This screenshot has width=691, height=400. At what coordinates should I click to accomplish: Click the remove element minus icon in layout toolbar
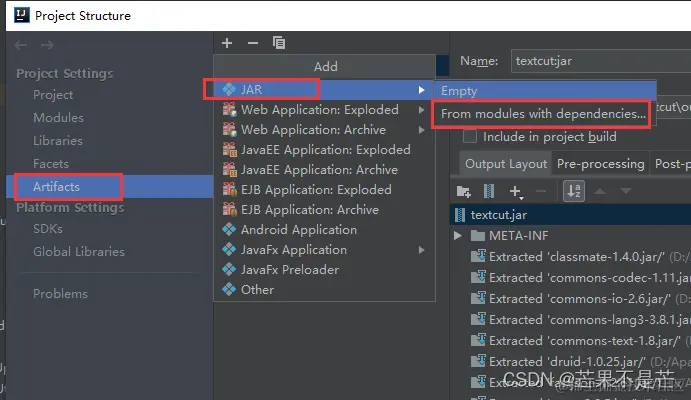click(541, 191)
